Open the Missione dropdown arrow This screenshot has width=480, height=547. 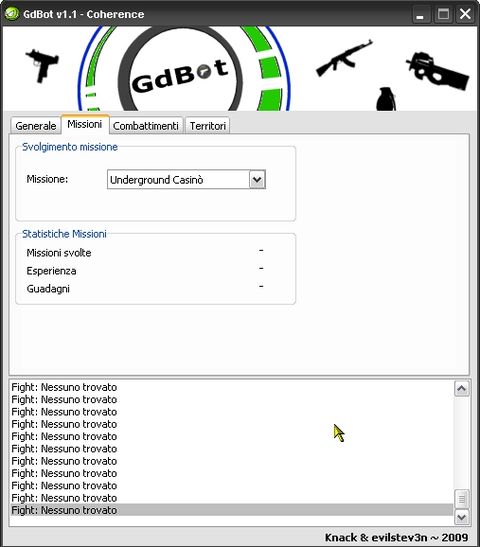(257, 179)
